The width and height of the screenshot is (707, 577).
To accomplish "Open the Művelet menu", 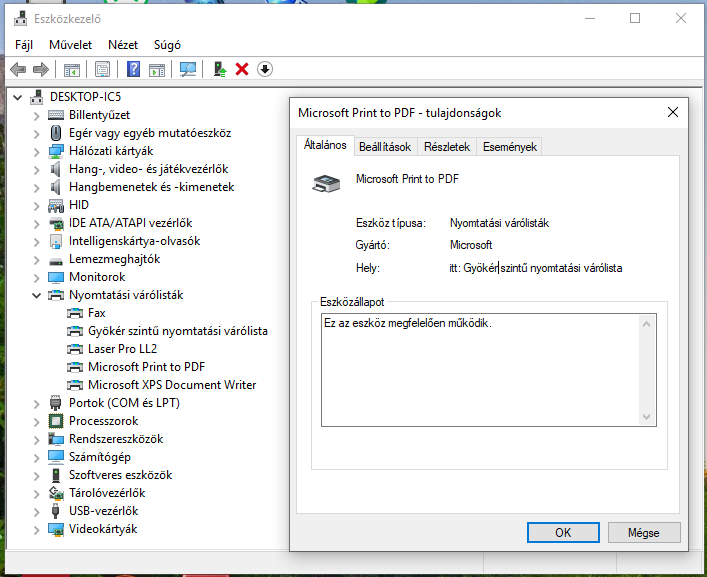I will click(x=70, y=45).
